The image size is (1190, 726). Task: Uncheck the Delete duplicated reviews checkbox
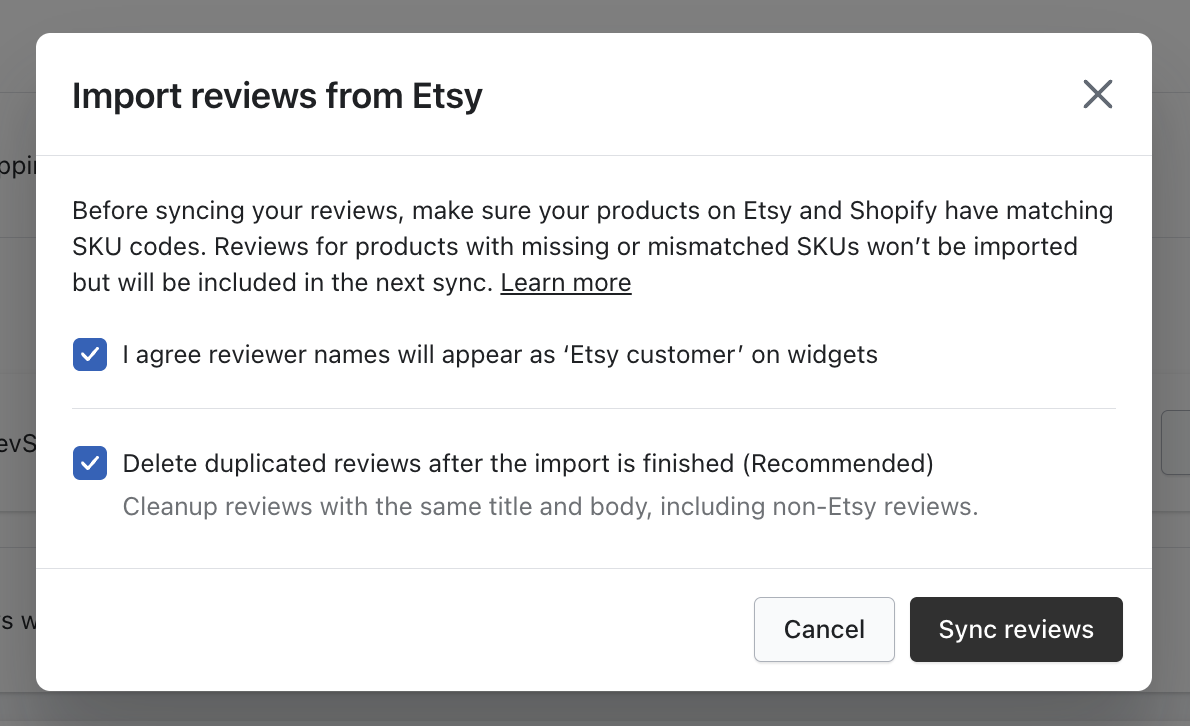coord(90,464)
